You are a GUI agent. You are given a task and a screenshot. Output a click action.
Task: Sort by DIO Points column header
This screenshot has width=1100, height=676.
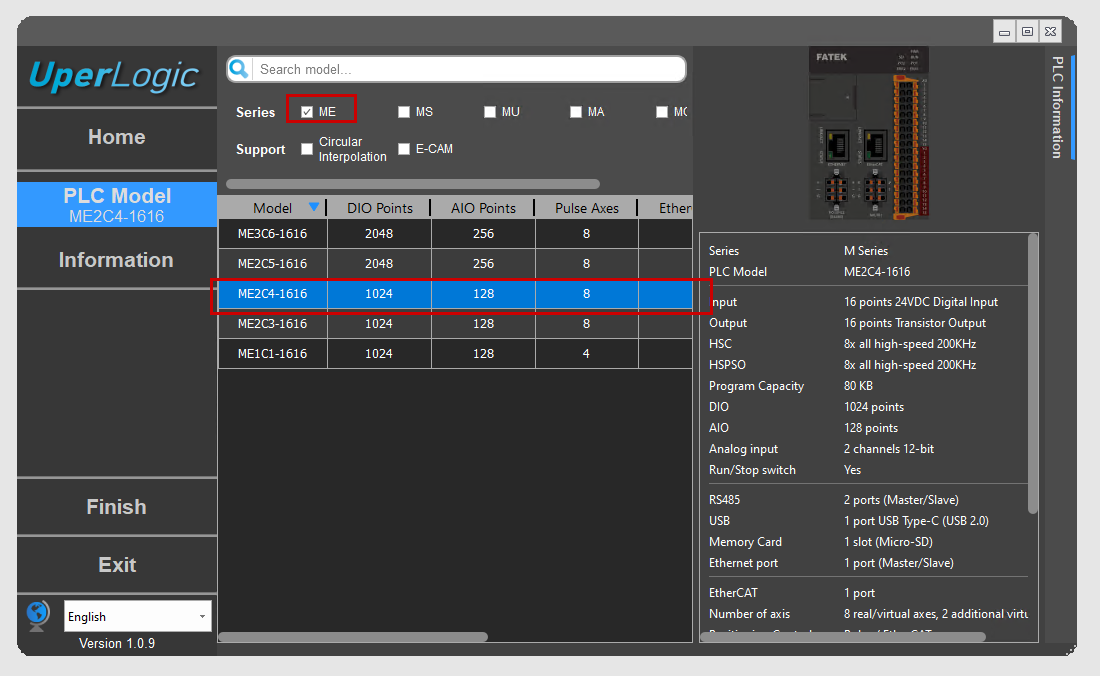point(380,208)
